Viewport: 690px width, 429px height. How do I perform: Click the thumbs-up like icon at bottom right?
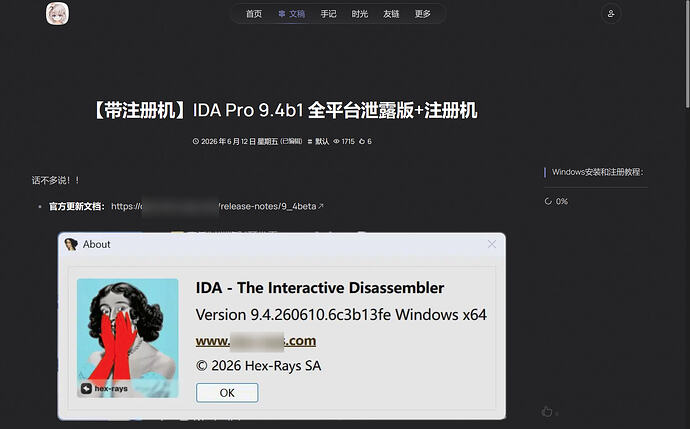(x=547, y=411)
